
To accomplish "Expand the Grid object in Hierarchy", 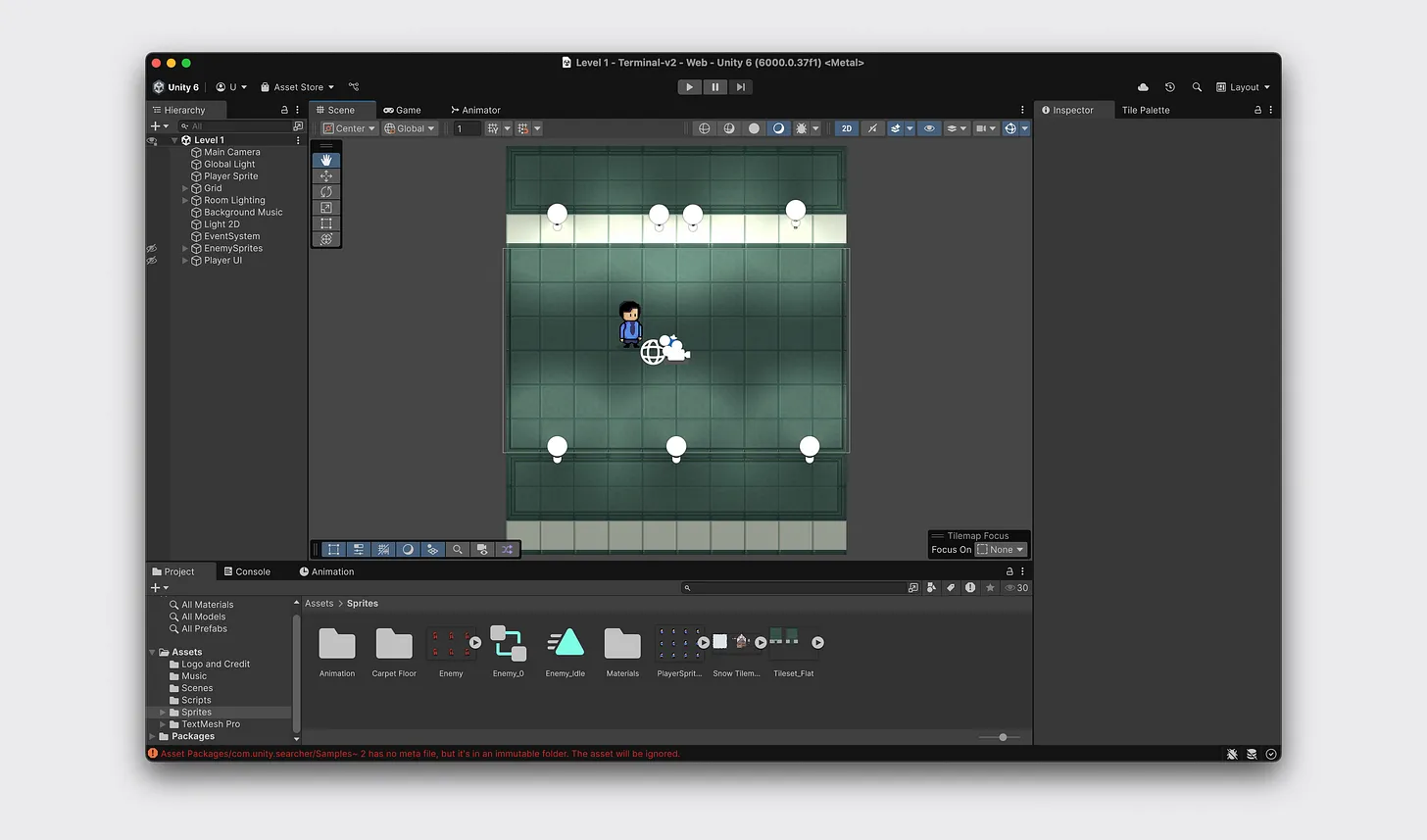I will pyautogui.click(x=184, y=188).
